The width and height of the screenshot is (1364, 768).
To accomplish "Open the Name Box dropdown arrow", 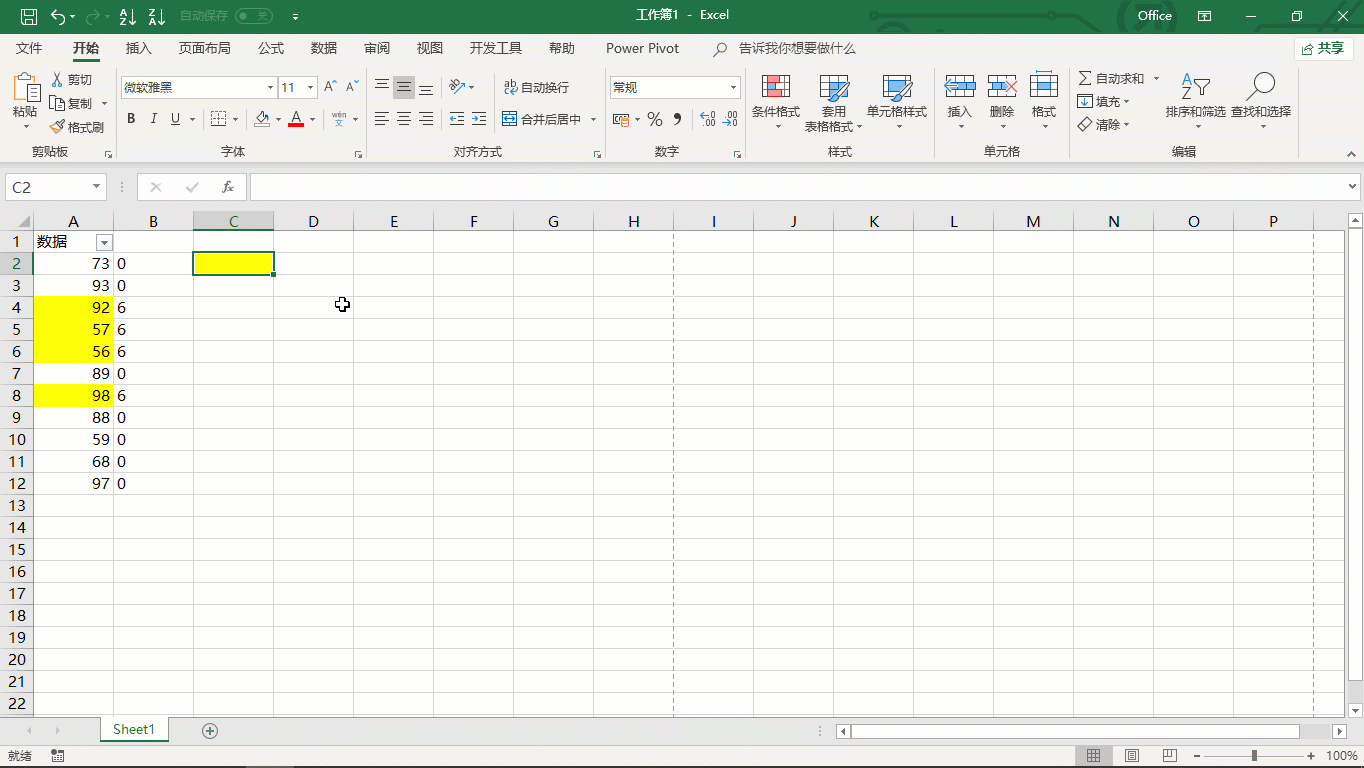I will click(97, 187).
